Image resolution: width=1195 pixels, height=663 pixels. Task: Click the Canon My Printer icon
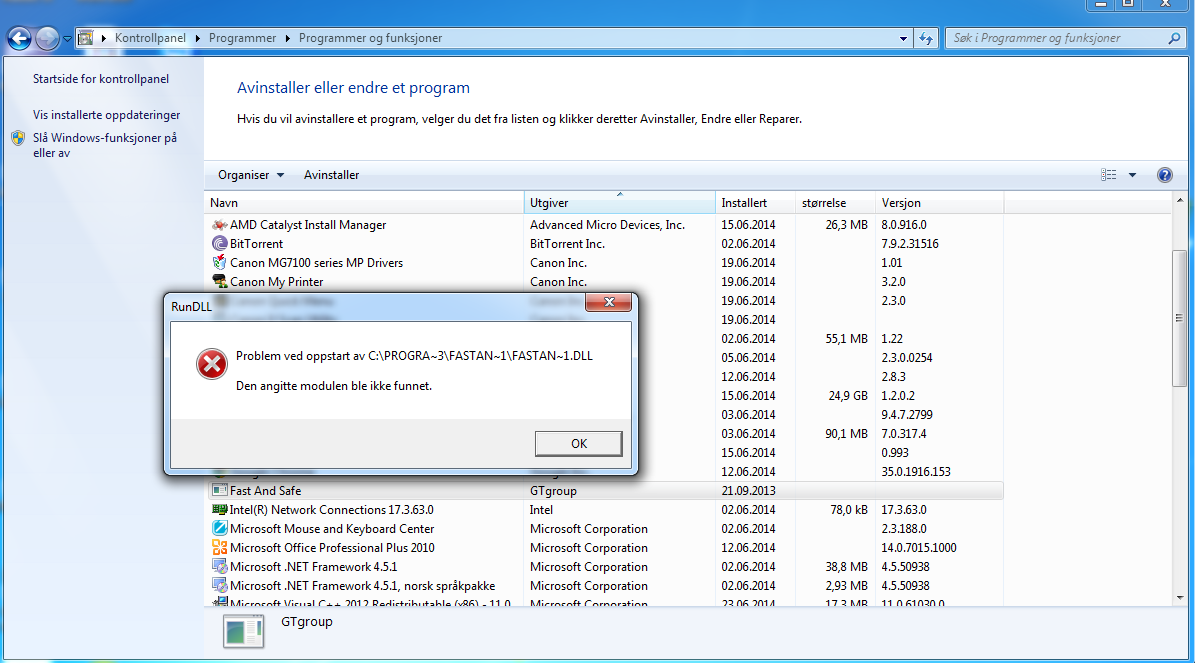(219, 282)
